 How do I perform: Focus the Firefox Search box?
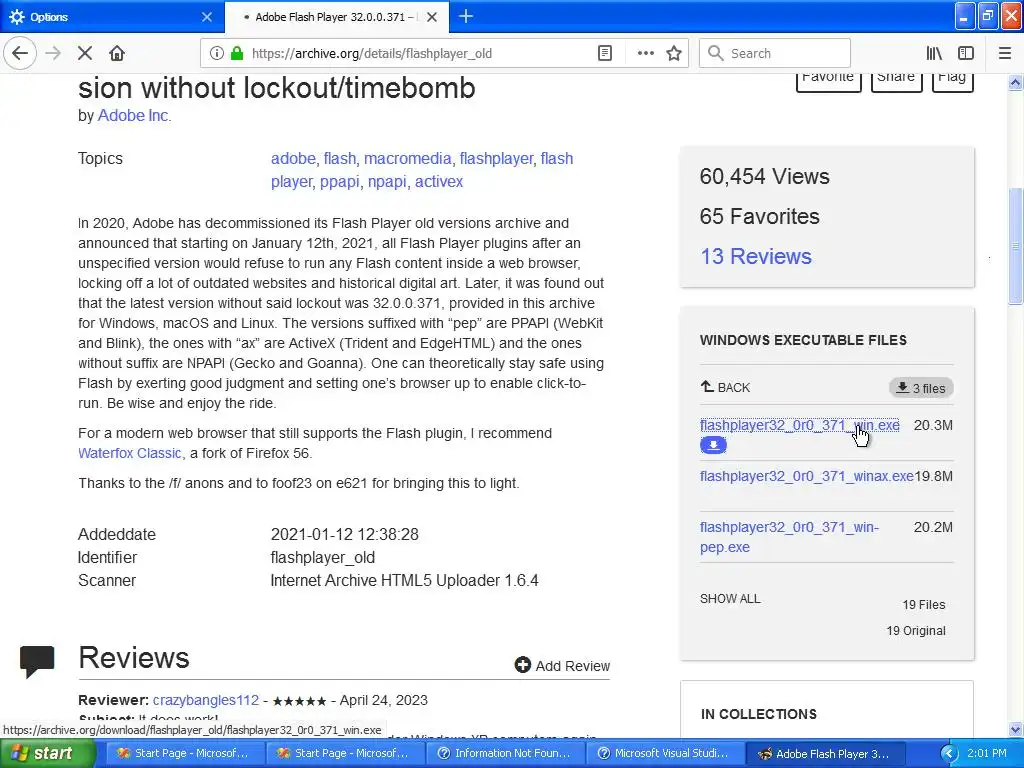coord(775,54)
